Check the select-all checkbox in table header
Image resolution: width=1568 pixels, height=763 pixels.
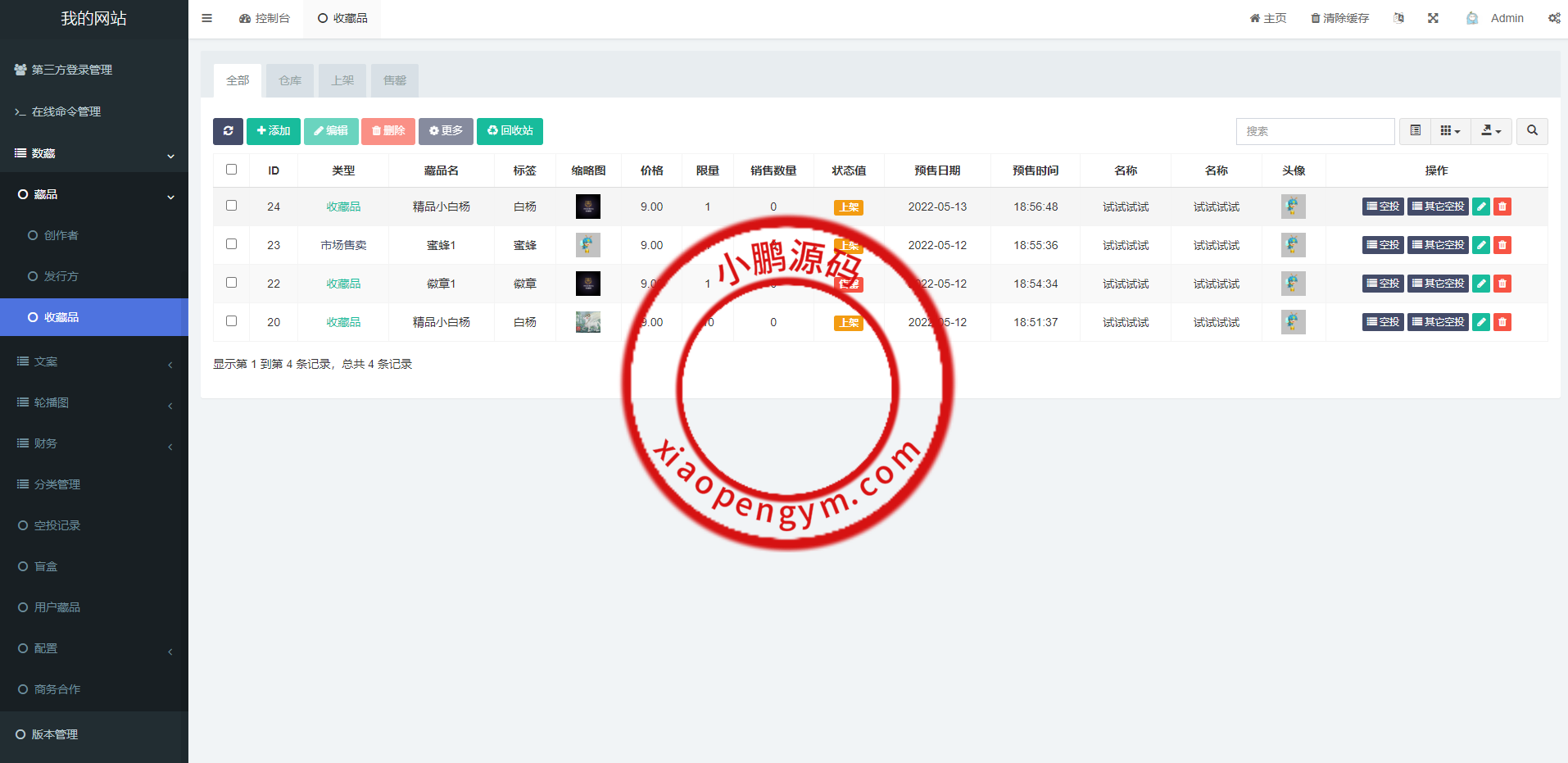pos(231,169)
